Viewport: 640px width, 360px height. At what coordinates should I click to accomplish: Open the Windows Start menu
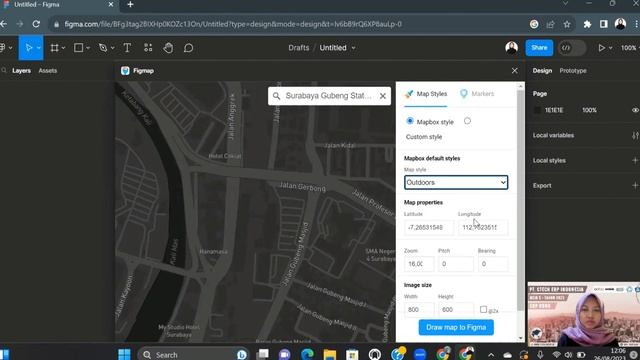click(124, 354)
